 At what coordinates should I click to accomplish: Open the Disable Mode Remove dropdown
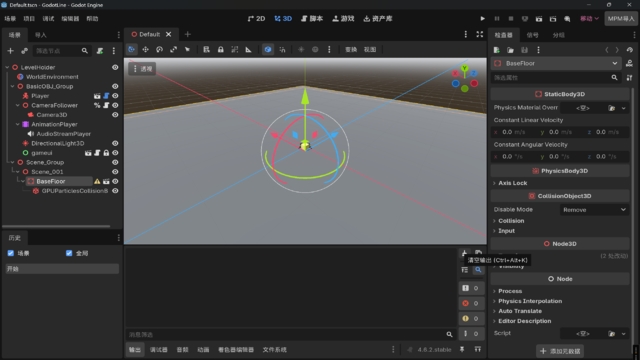coord(594,210)
